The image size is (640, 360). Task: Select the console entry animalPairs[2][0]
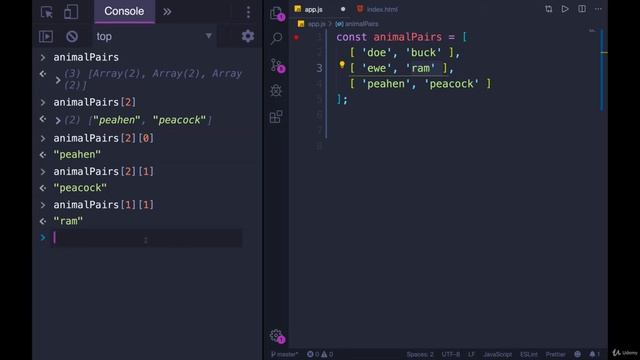[x=104, y=138]
